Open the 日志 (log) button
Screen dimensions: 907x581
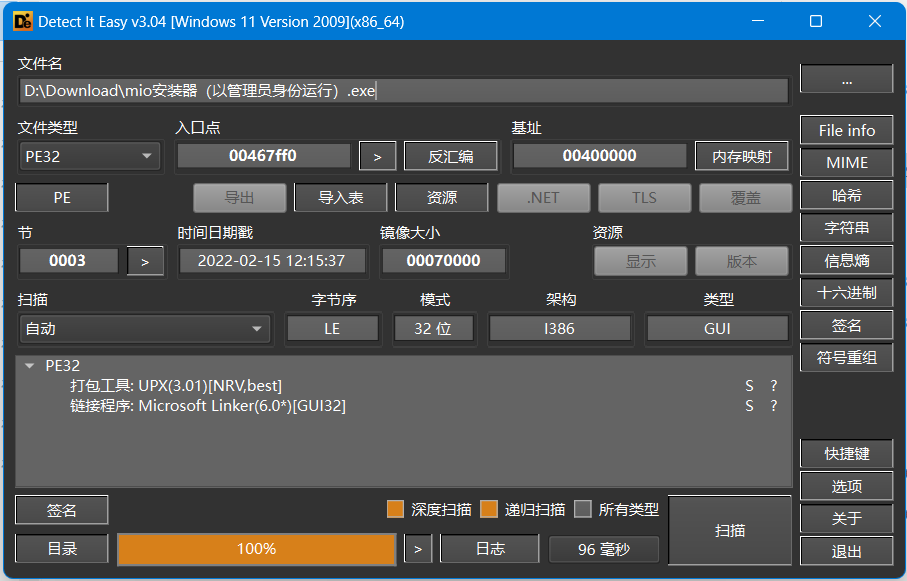pyautogui.click(x=490, y=549)
